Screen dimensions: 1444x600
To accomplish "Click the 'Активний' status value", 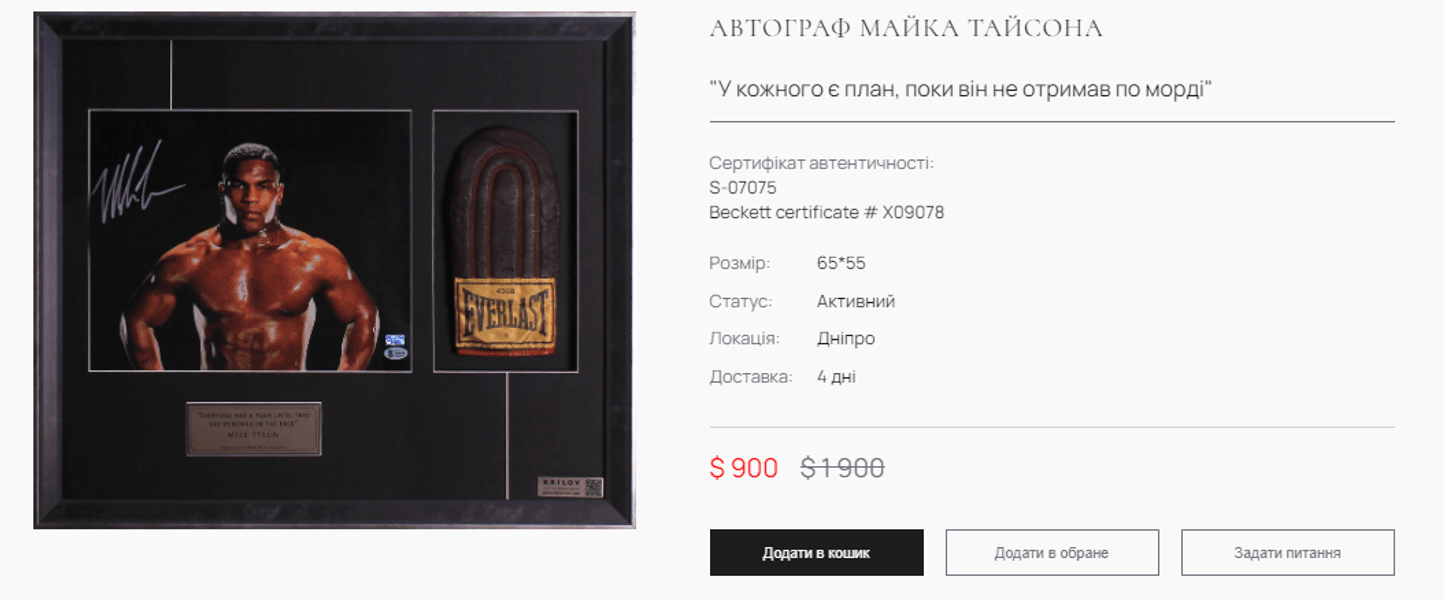I will pyautogui.click(x=856, y=301).
